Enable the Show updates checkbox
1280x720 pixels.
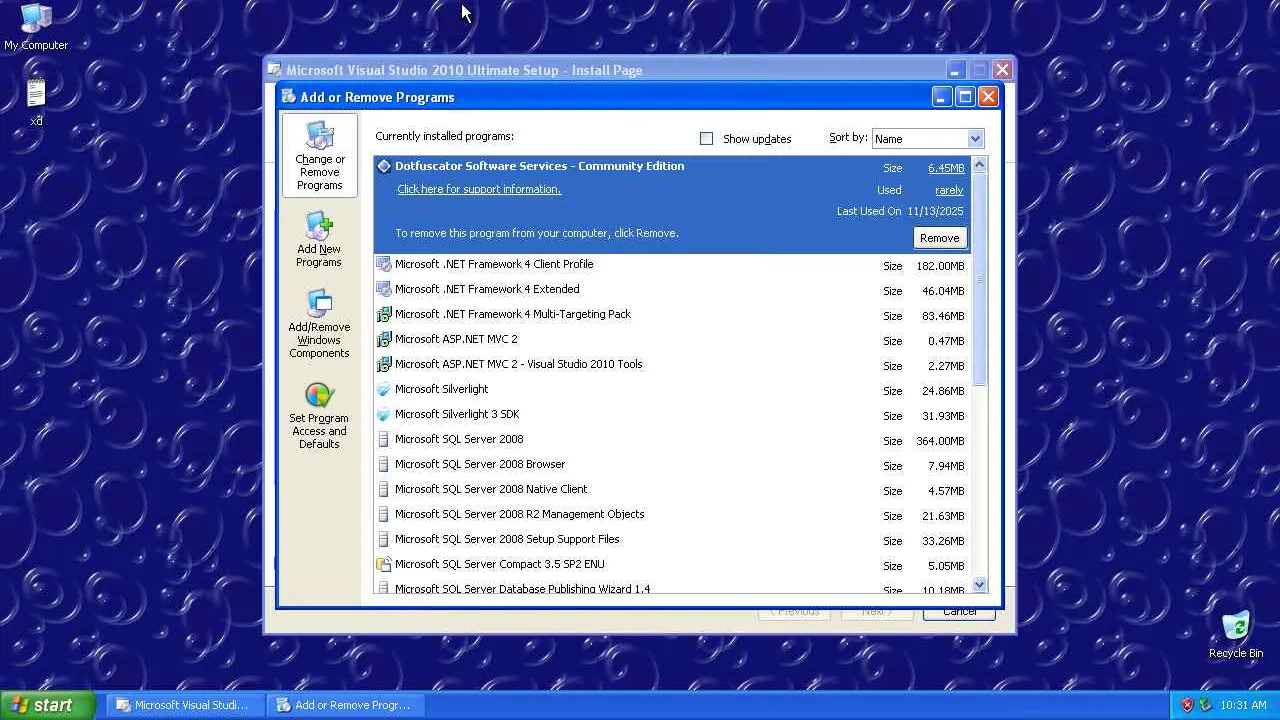(x=707, y=139)
